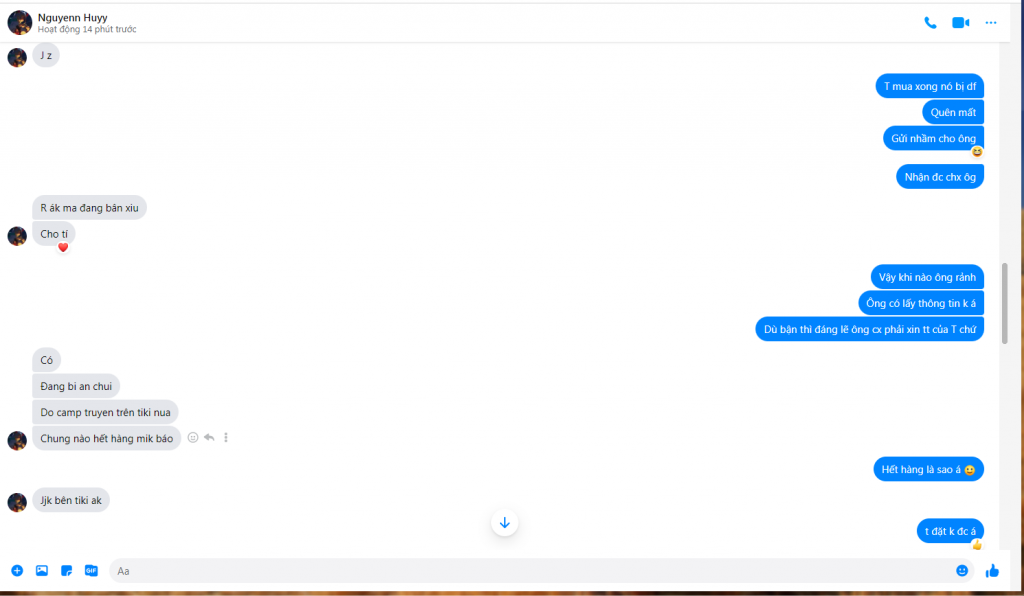
Task: View heart reaction on 'Cho tí' message
Action: 63,247
